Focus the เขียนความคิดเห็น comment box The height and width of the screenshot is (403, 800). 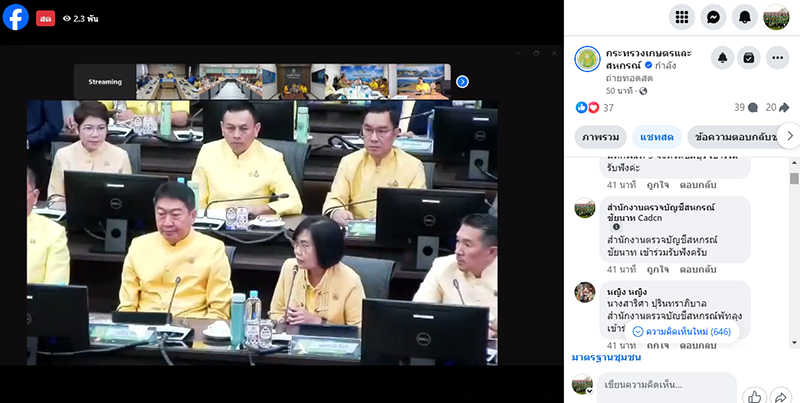(667, 385)
